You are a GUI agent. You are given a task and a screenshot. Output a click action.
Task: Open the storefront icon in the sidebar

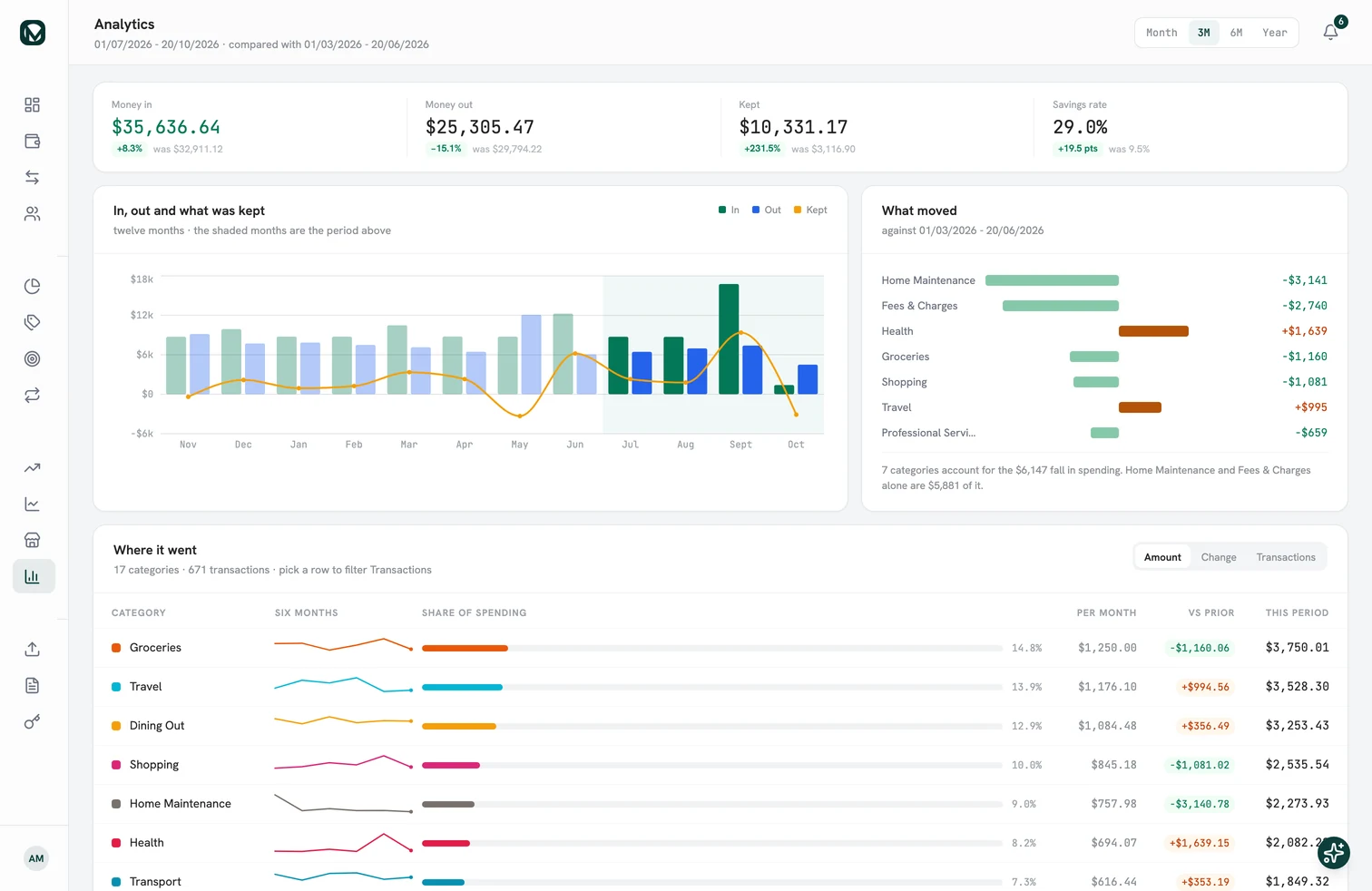coord(33,541)
